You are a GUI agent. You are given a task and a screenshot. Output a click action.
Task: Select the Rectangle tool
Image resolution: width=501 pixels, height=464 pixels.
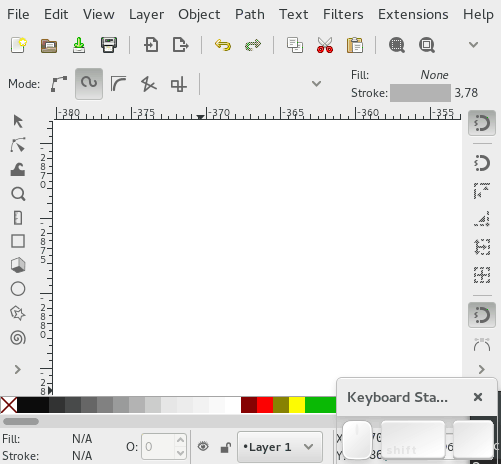[18, 241]
